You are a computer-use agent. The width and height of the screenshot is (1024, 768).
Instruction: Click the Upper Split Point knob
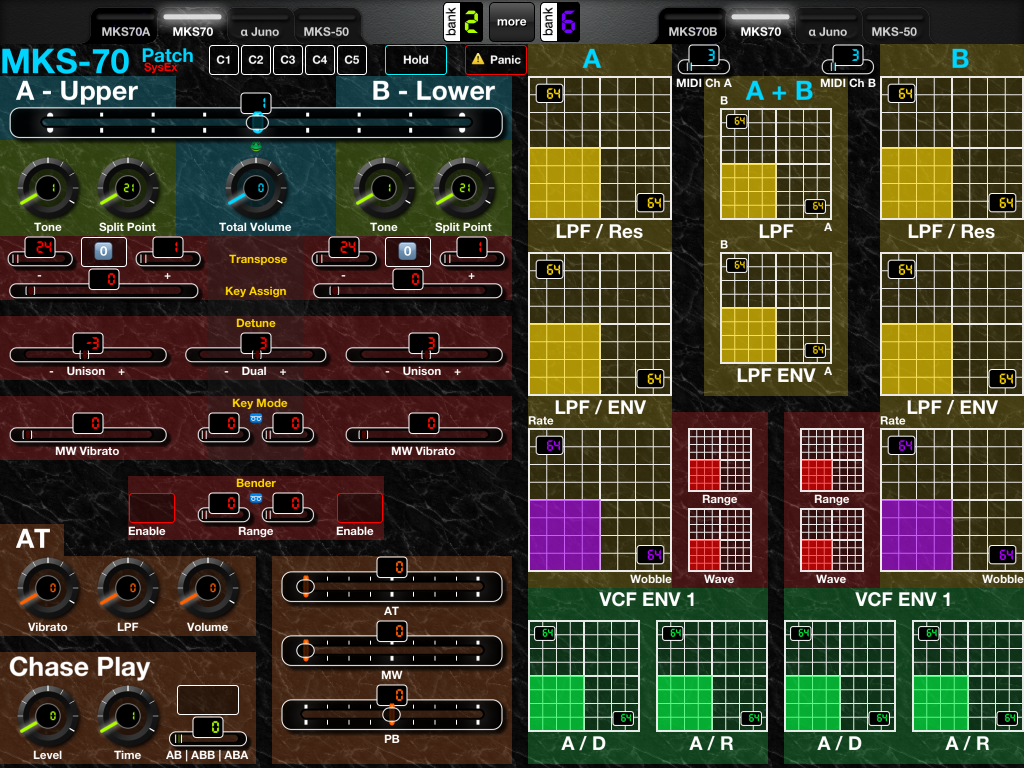click(127, 189)
